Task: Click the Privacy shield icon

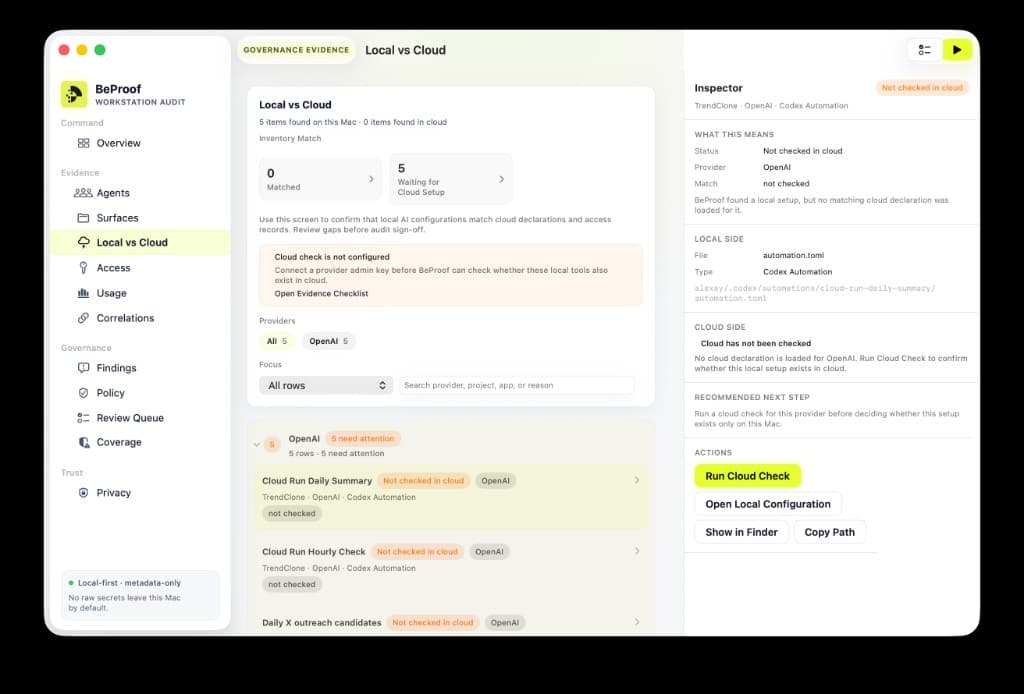Action: pos(83,493)
